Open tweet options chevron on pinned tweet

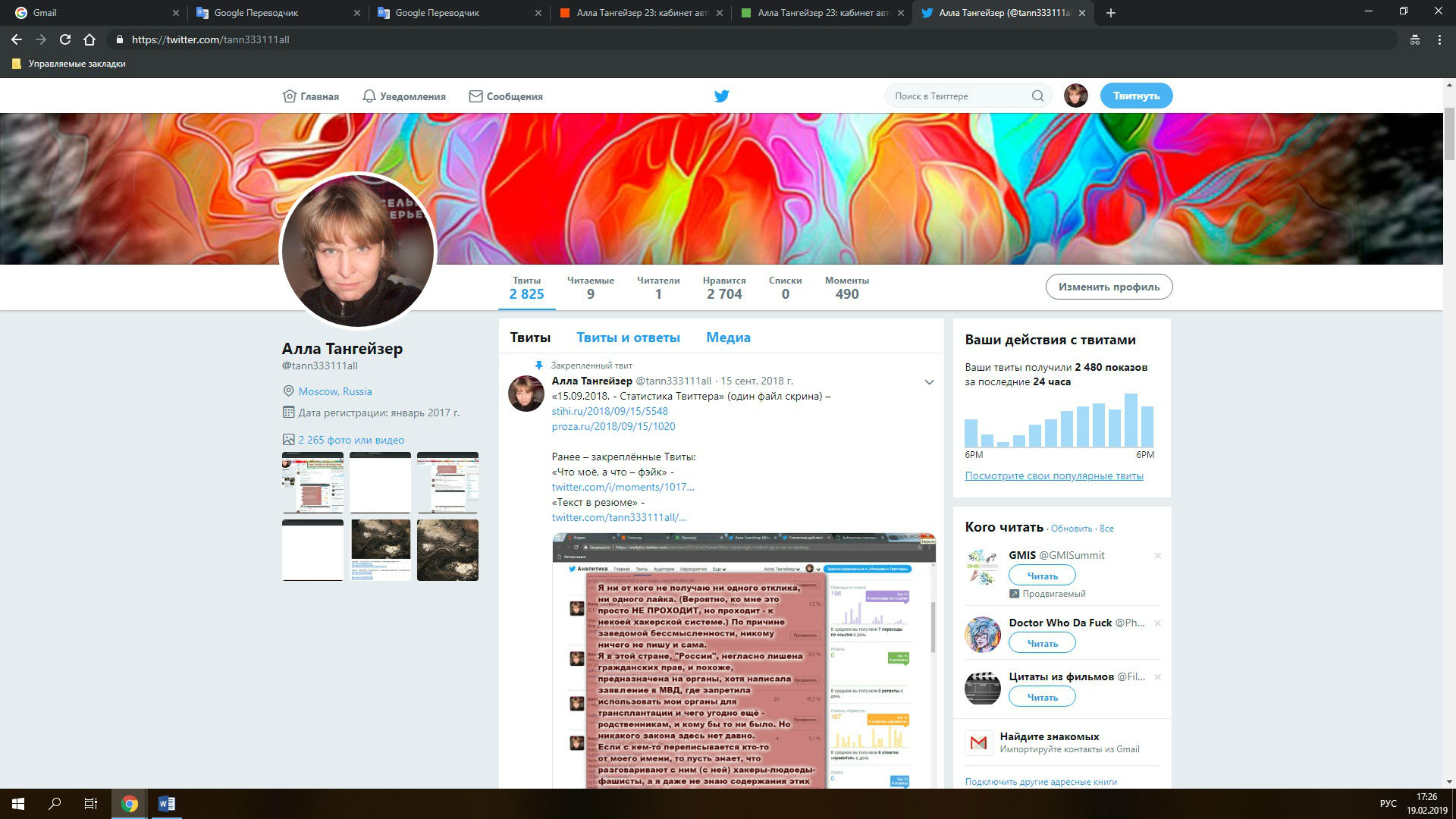click(x=929, y=382)
